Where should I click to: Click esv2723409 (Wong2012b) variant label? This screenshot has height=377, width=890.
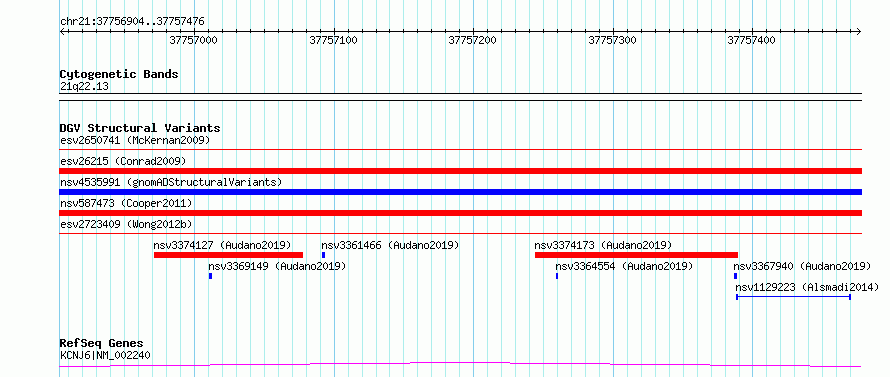(x=125, y=224)
